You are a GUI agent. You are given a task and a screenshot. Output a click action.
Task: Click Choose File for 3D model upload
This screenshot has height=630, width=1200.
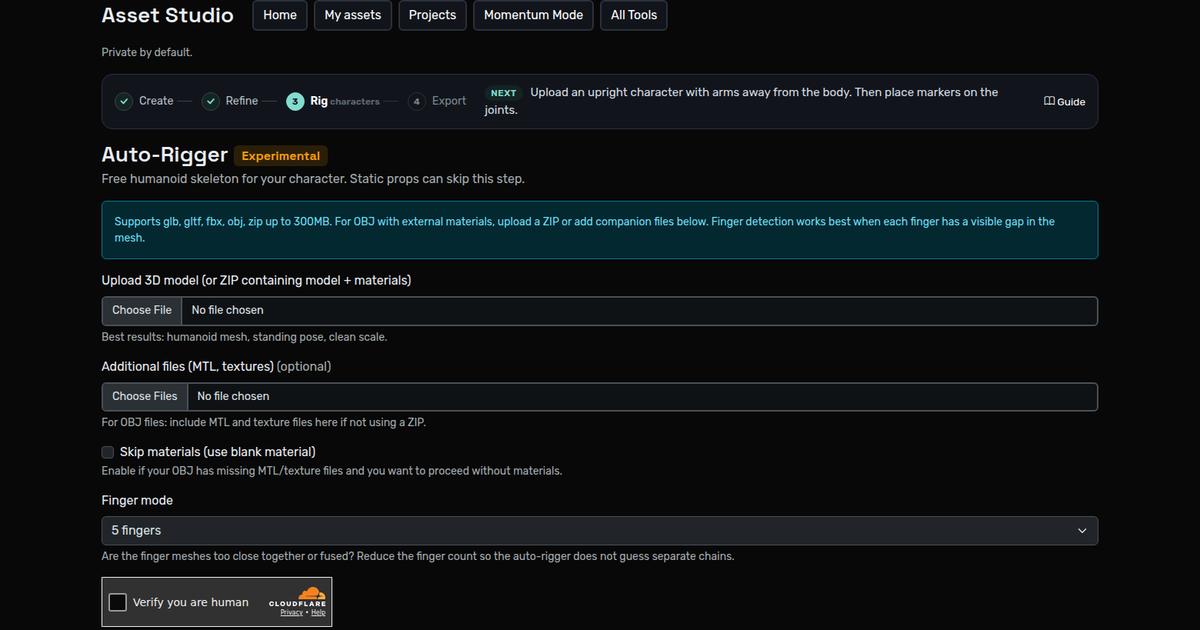coord(142,311)
